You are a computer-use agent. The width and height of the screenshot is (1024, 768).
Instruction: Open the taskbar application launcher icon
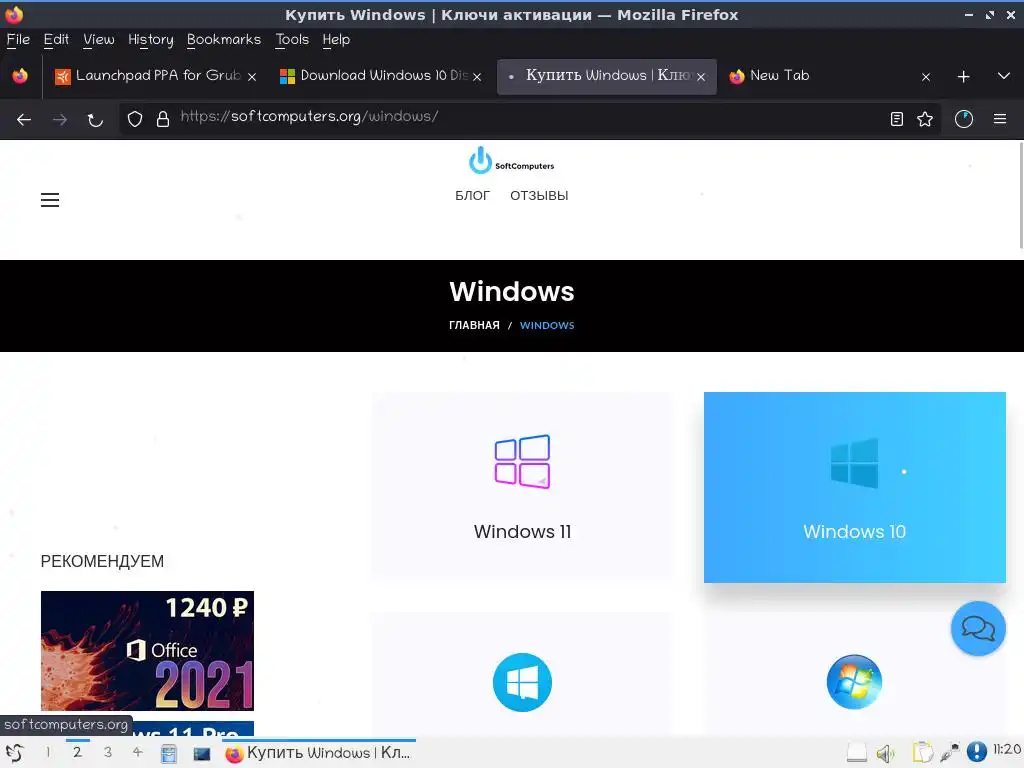14,753
